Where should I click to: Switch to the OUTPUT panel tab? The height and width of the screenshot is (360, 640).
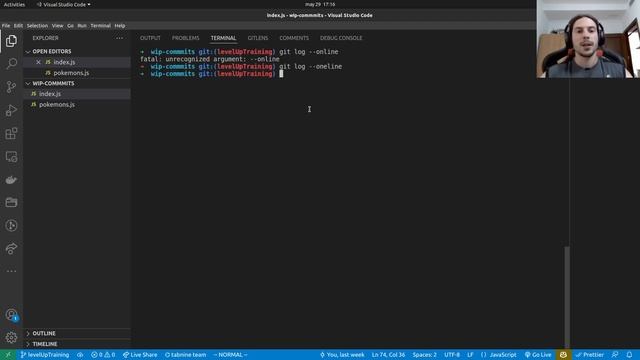150,38
